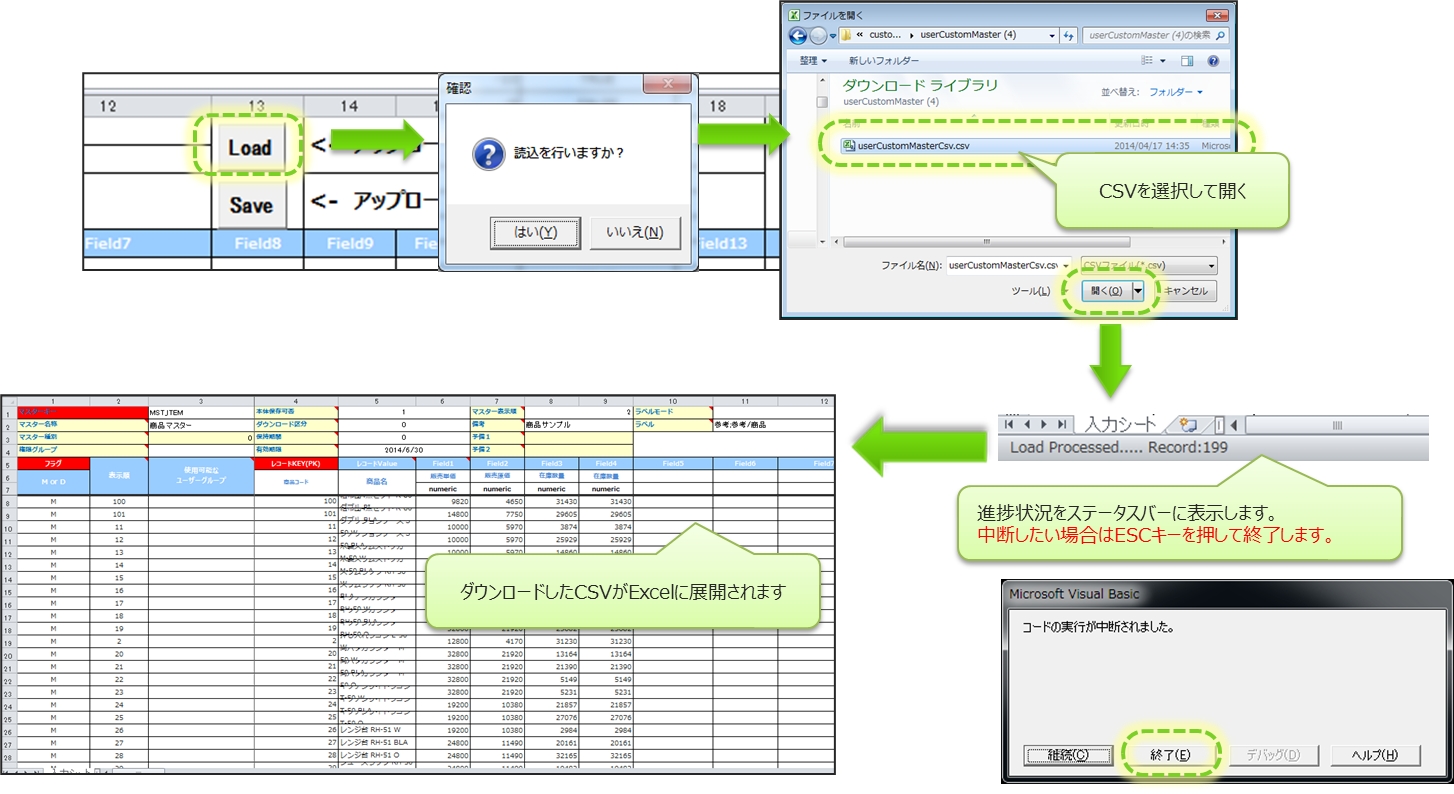Expand the 整理 menu dropdown
This screenshot has width=1454, height=794.
click(x=814, y=61)
